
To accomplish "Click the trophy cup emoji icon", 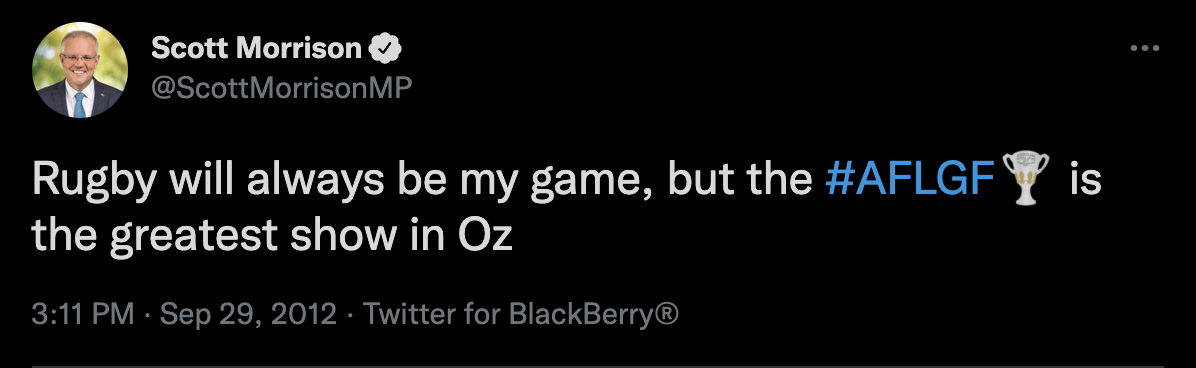I will pyautogui.click(x=1025, y=179).
